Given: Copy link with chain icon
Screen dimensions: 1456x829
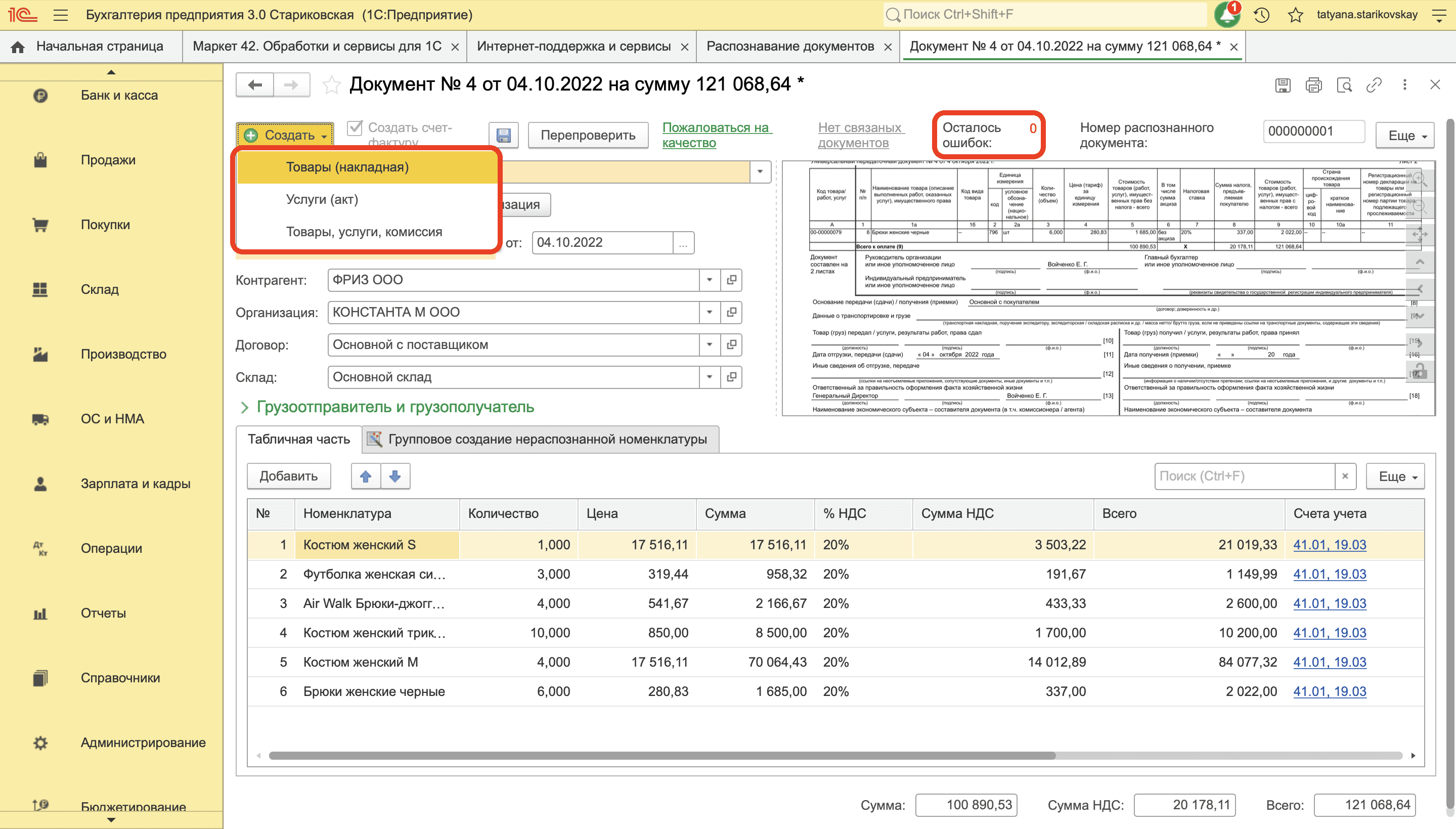Looking at the screenshot, I should 1374,85.
